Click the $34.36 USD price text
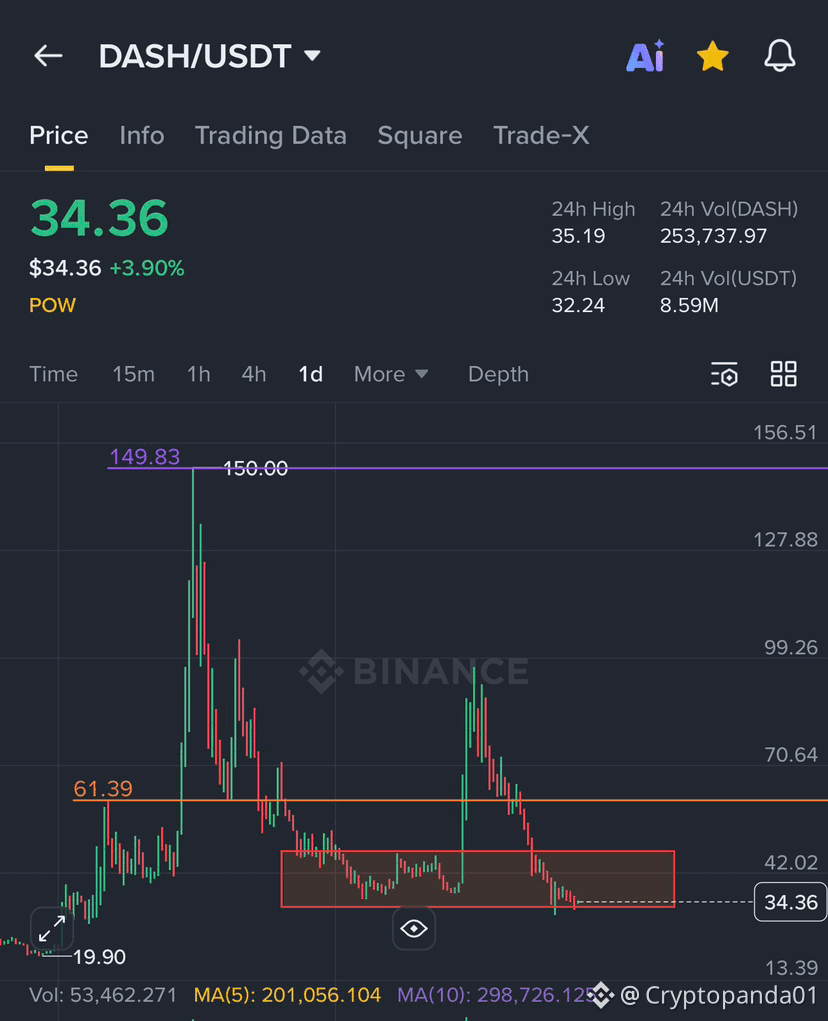The image size is (828, 1021). coord(65,268)
